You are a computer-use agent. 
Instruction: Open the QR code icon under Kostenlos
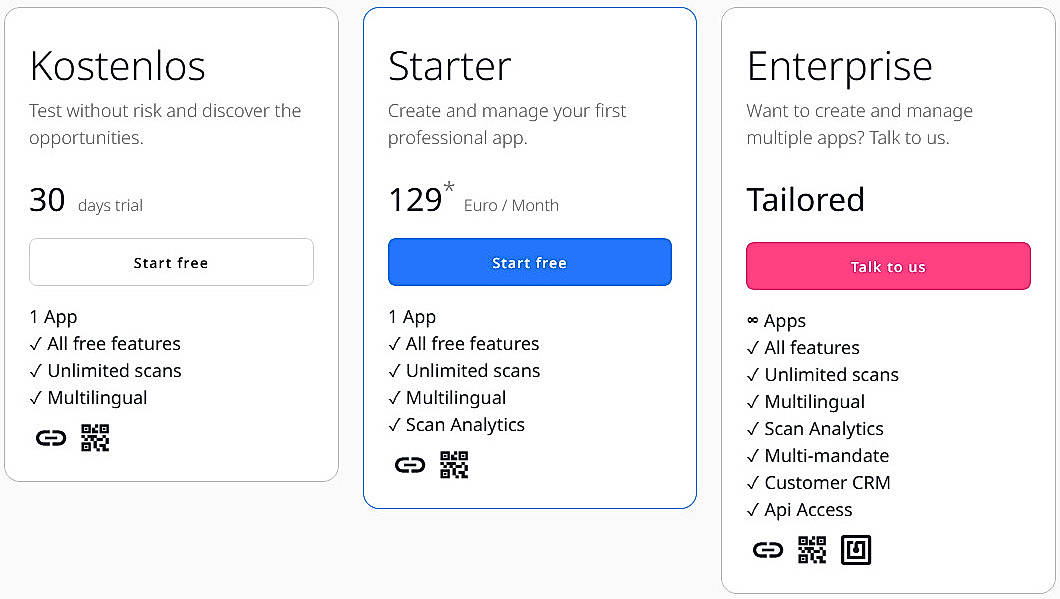(95, 437)
